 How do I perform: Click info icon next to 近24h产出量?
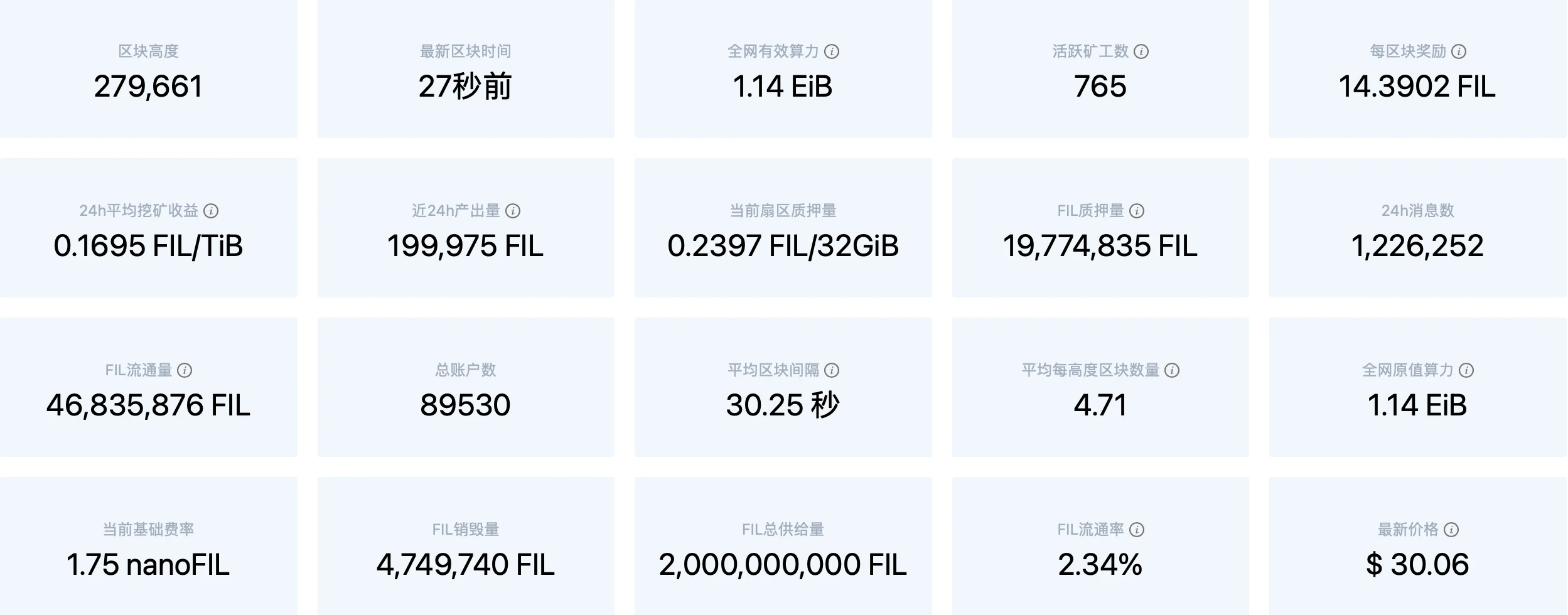click(x=513, y=211)
